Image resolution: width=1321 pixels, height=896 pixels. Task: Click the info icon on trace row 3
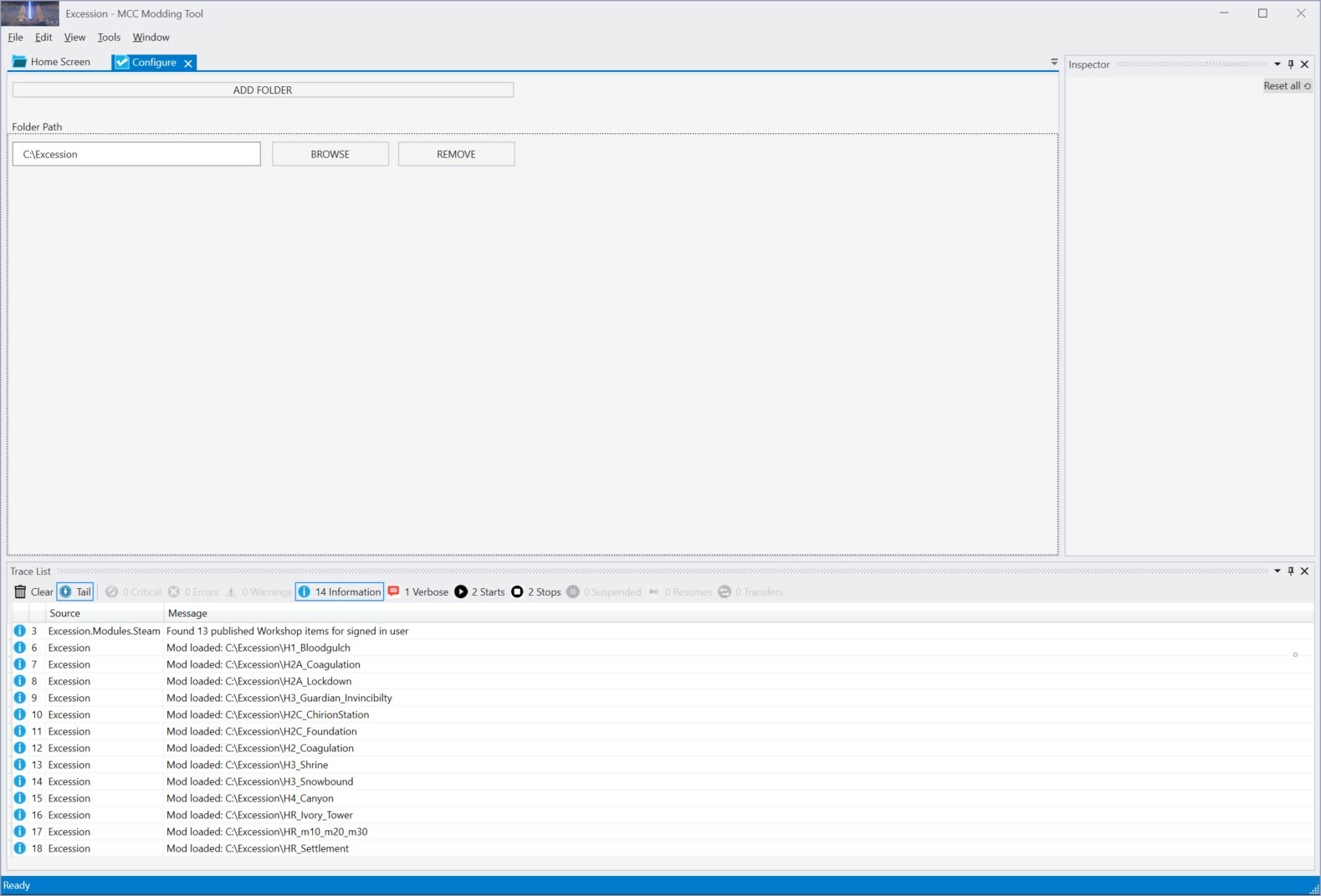click(19, 631)
